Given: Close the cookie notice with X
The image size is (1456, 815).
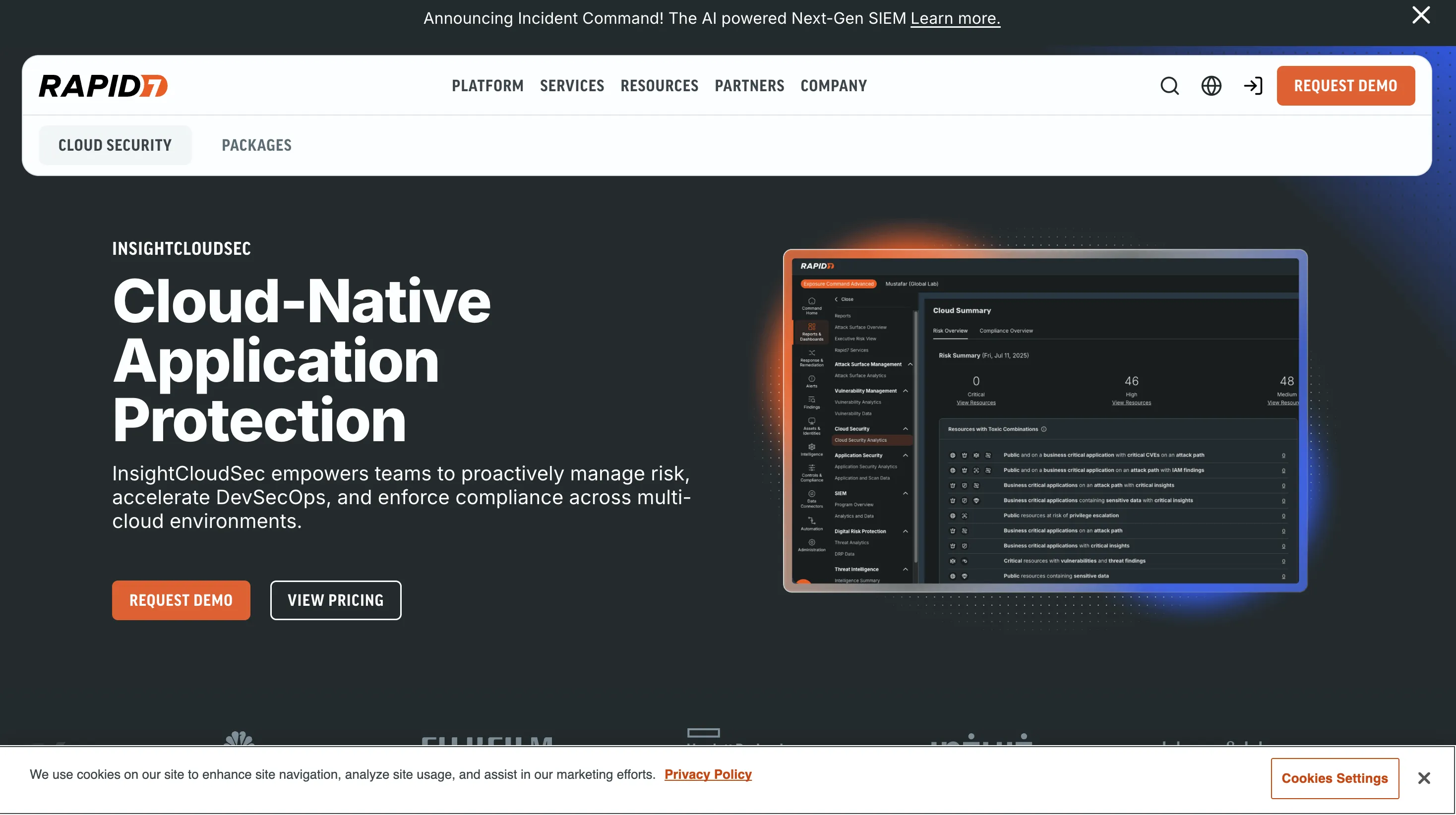Looking at the screenshot, I should [x=1424, y=778].
